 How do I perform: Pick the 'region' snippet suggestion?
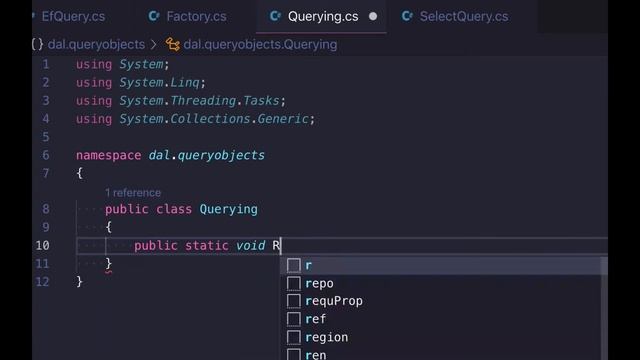pos(441,337)
